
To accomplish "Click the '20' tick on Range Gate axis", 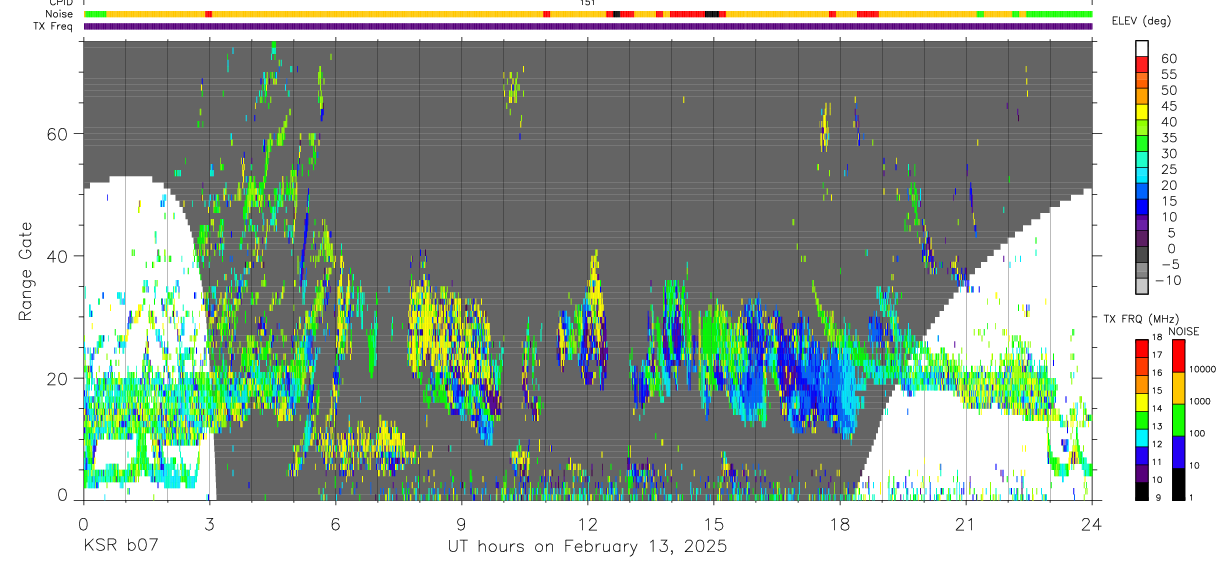I will coord(59,378).
